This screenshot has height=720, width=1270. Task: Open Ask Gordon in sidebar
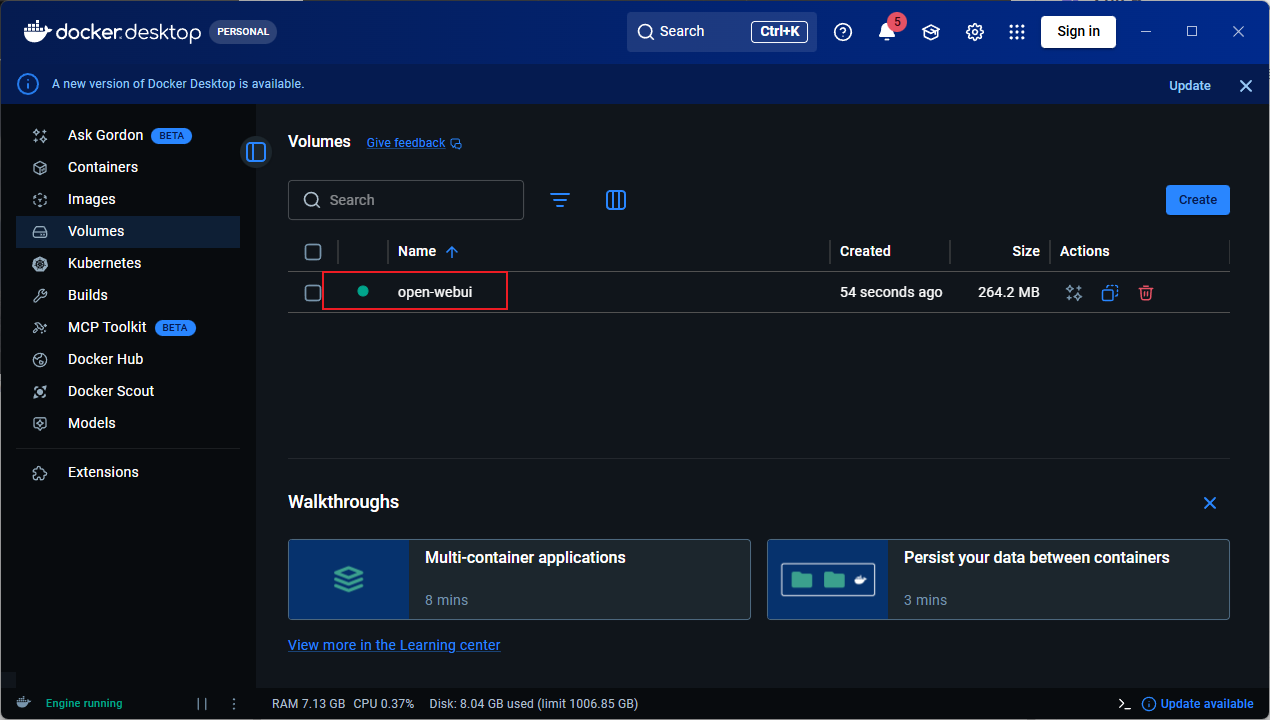pos(128,135)
